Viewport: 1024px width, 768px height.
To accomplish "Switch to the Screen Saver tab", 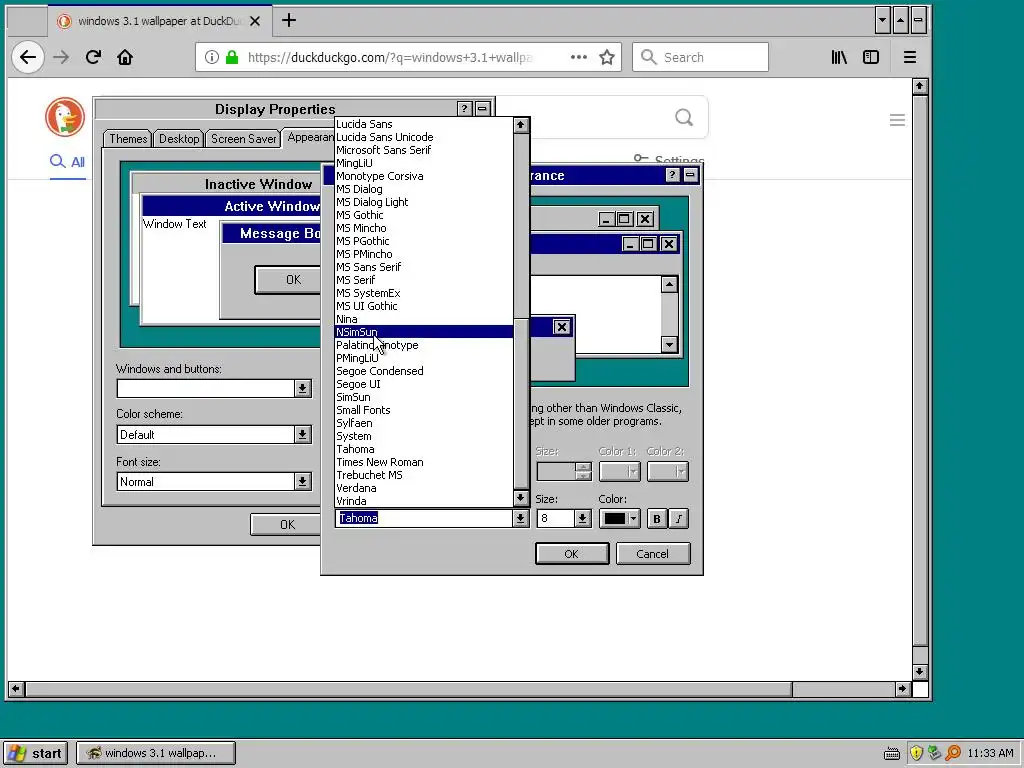I will coord(244,139).
